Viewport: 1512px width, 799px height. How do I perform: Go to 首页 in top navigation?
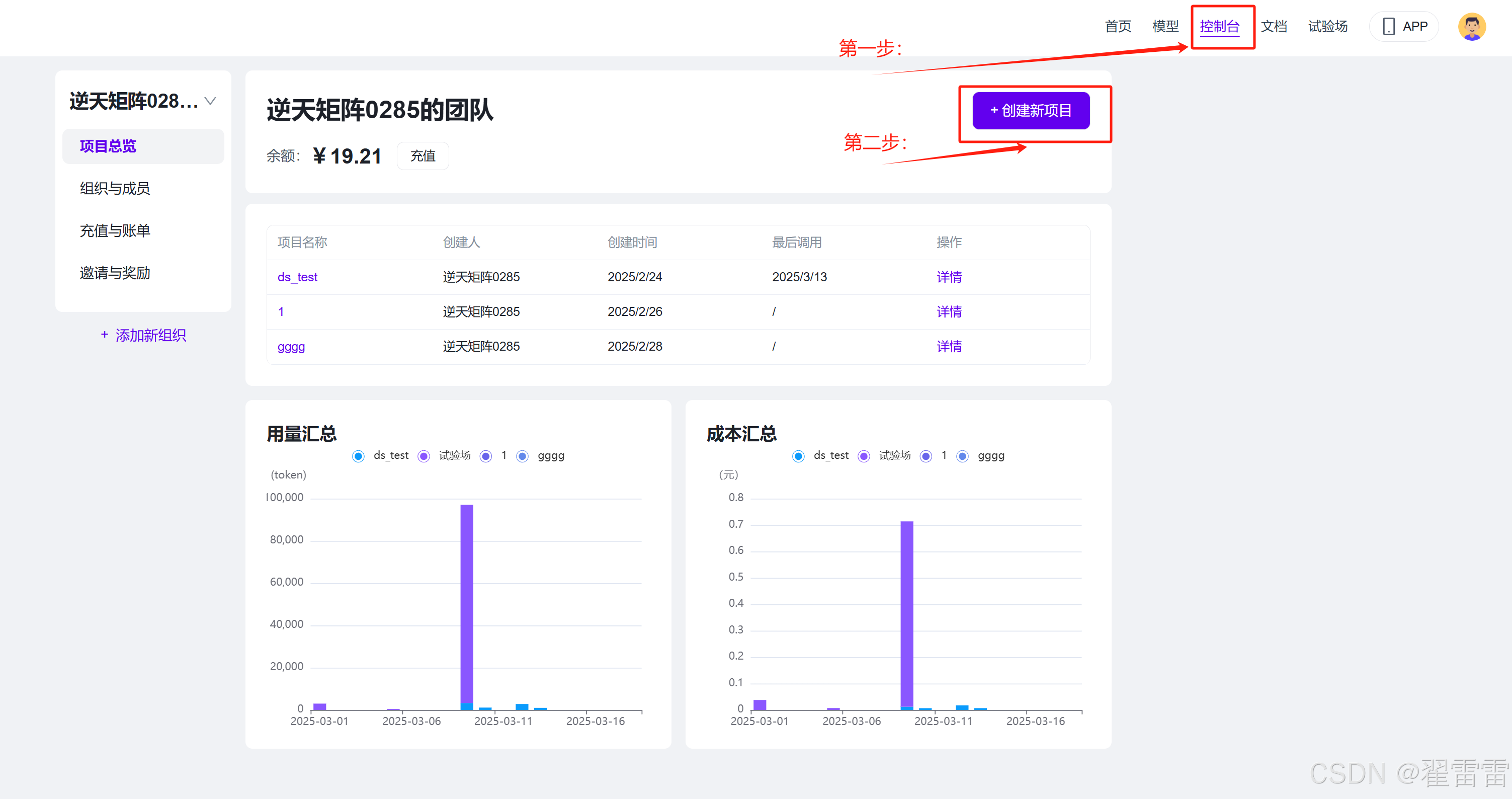coord(1118,27)
